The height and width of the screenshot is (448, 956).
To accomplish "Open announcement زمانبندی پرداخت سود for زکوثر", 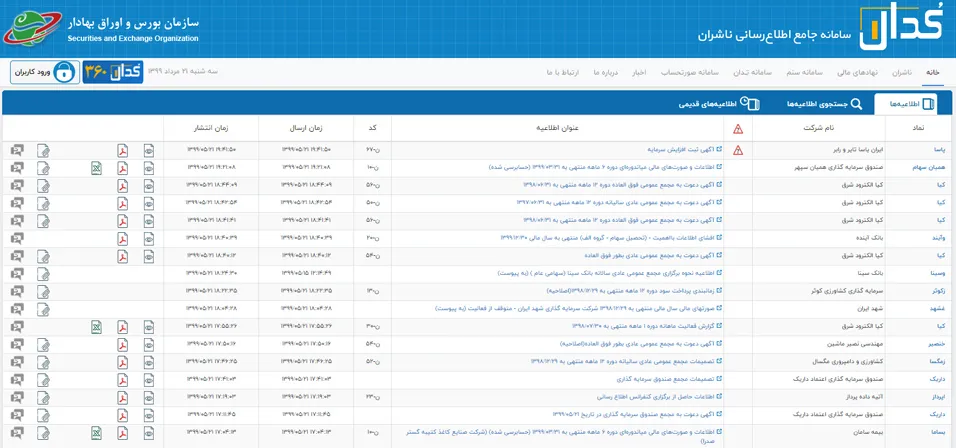I will [x=629, y=291].
